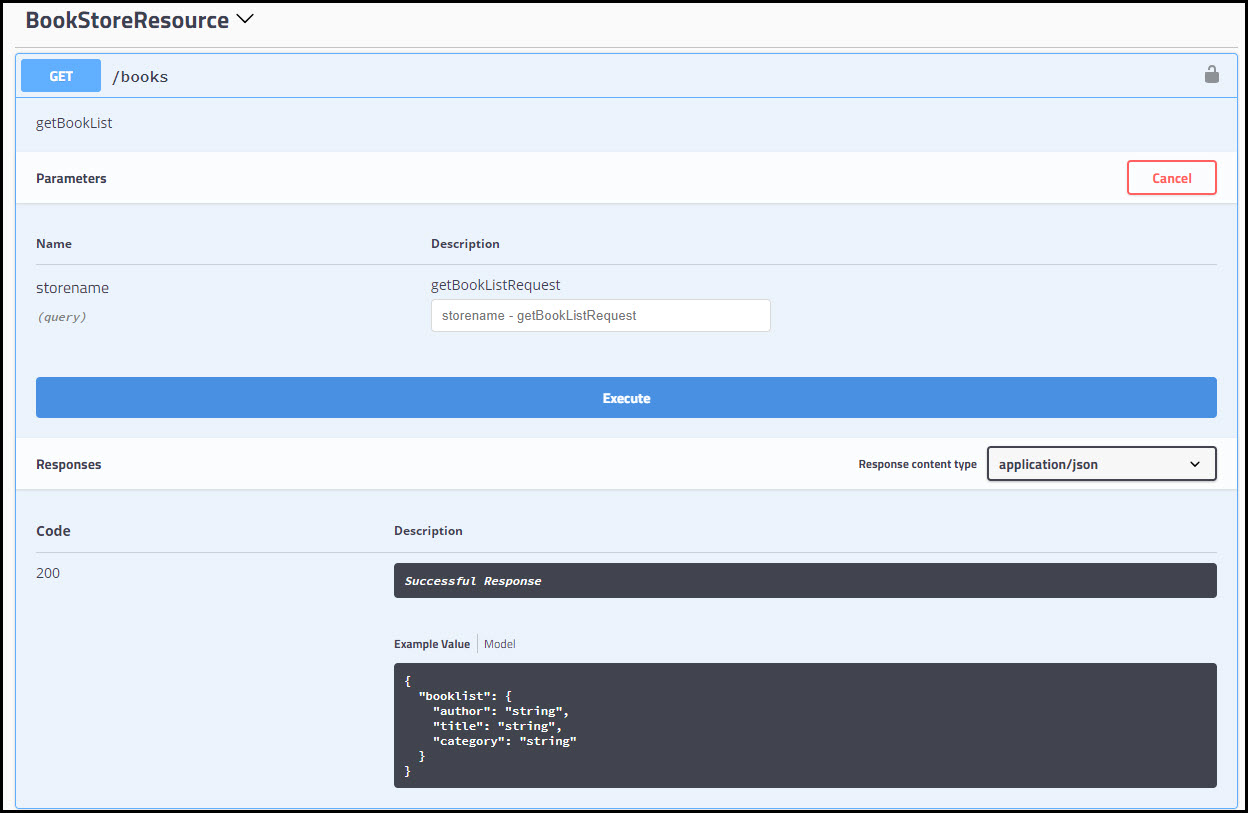Click the storename parameter name

(72, 288)
